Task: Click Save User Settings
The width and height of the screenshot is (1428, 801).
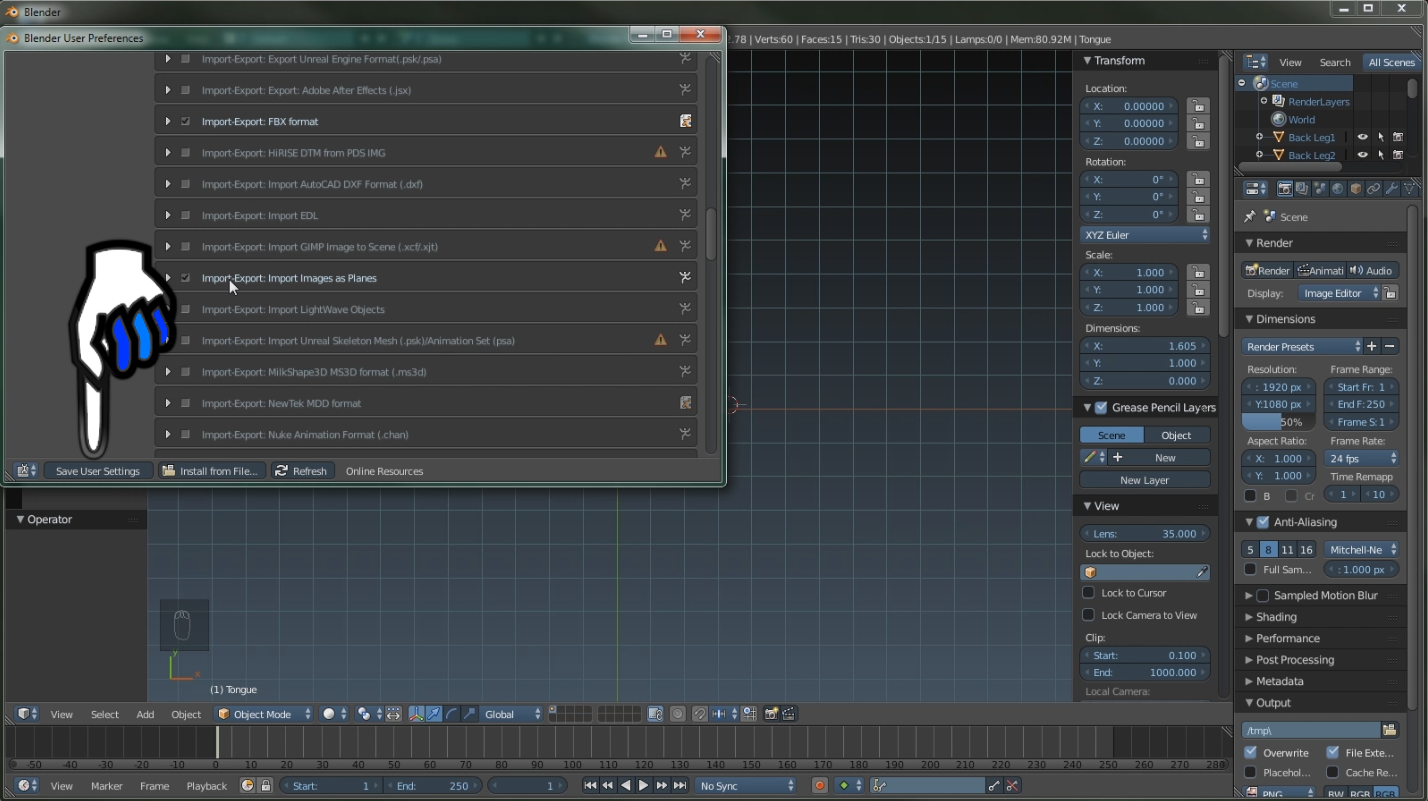Action: 98,471
